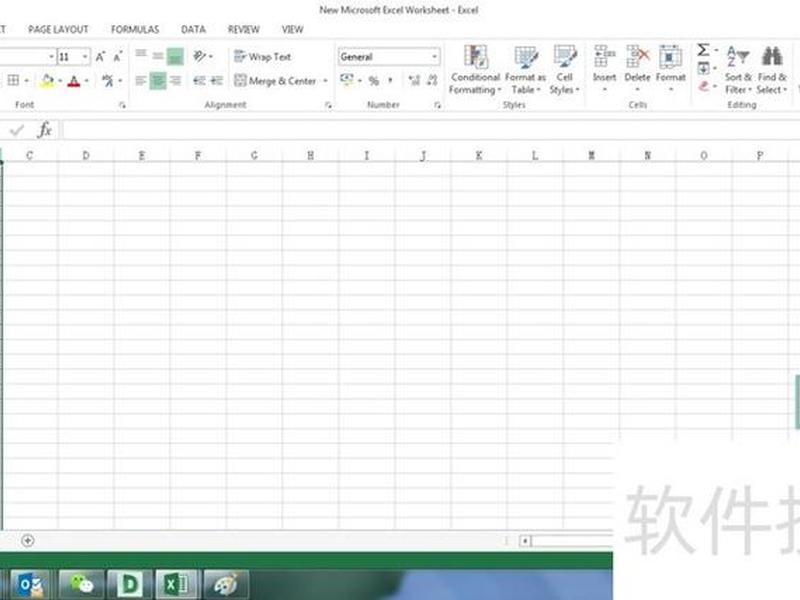This screenshot has width=800, height=600.
Task: Toggle Bottom Align
Action: click(x=175, y=56)
